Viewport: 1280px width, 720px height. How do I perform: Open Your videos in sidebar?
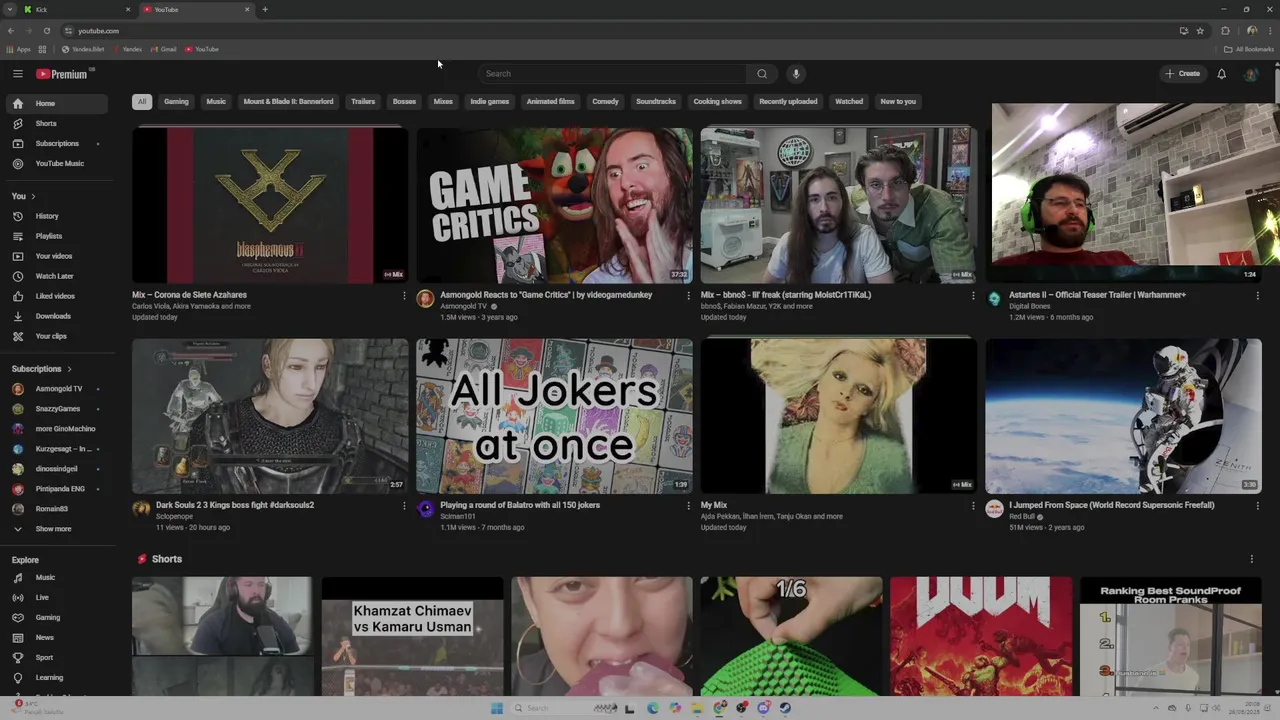(x=56, y=256)
